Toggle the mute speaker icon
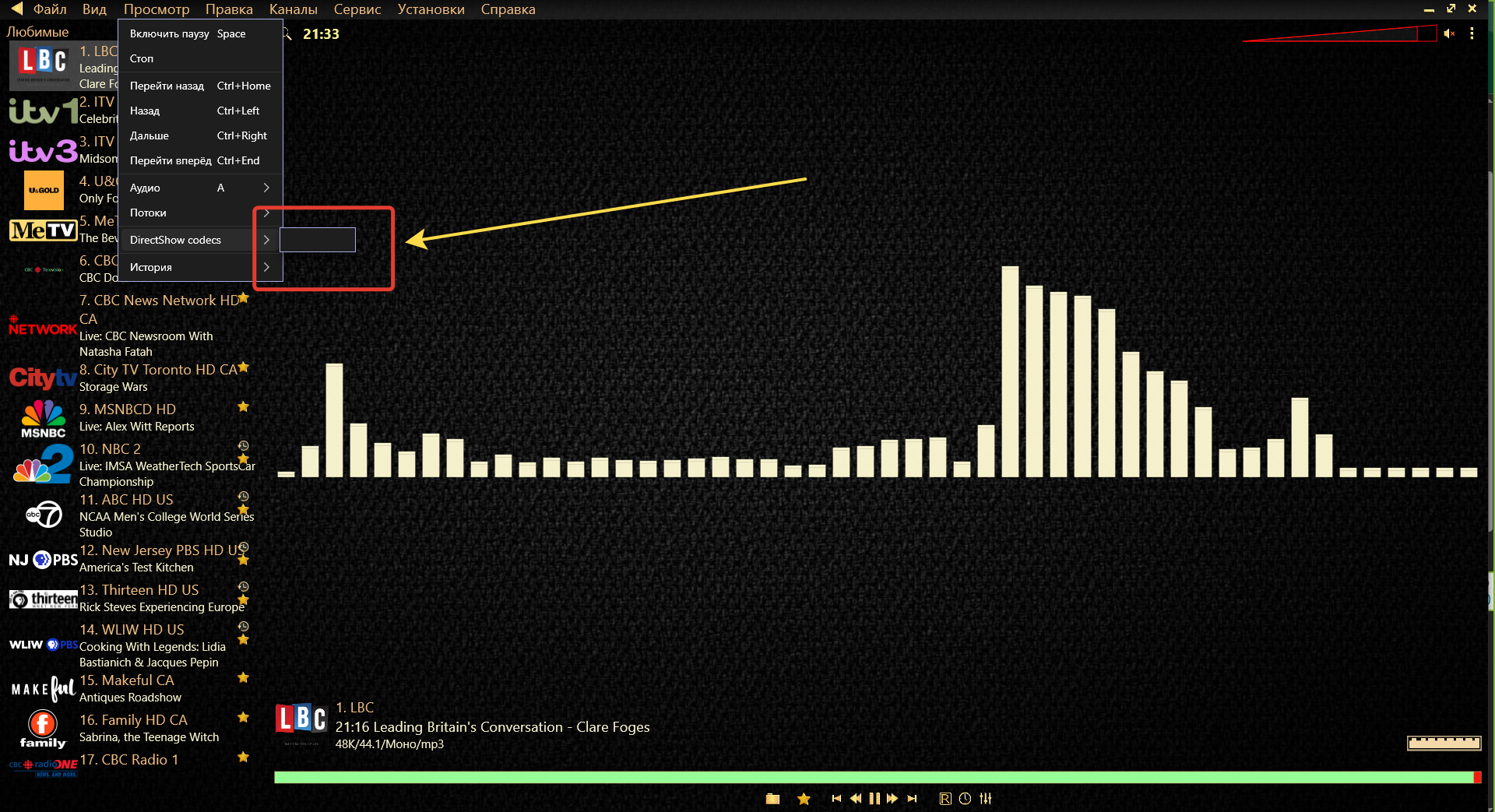The image size is (1495, 812). [1449, 33]
